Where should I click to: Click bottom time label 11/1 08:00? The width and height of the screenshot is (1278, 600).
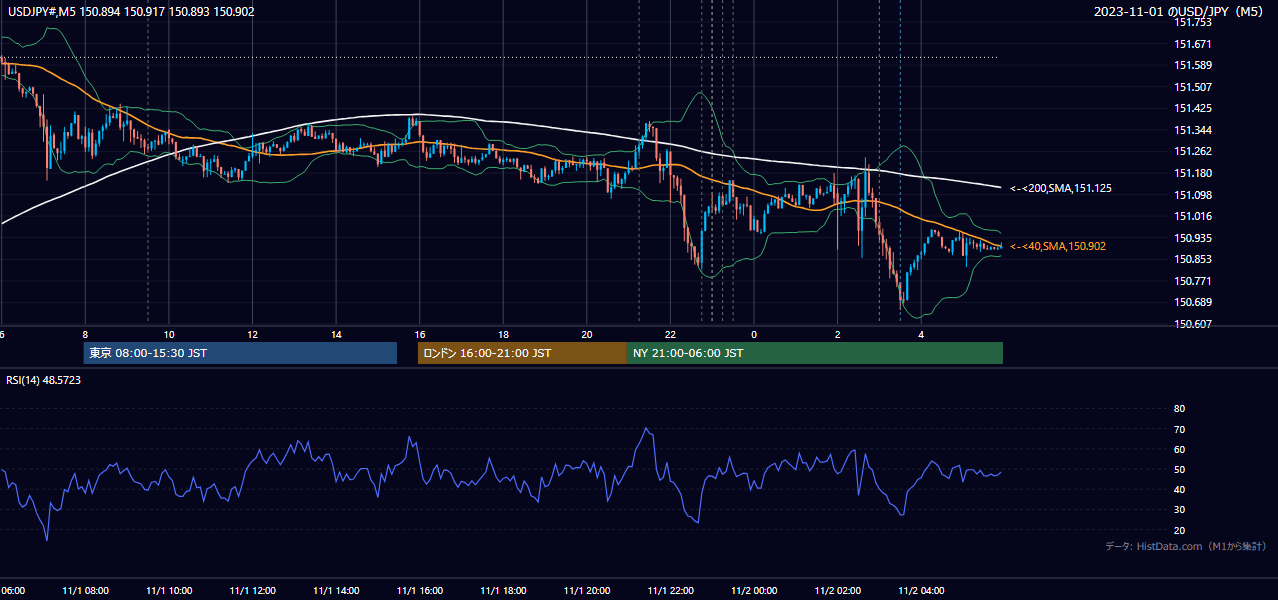click(85, 591)
